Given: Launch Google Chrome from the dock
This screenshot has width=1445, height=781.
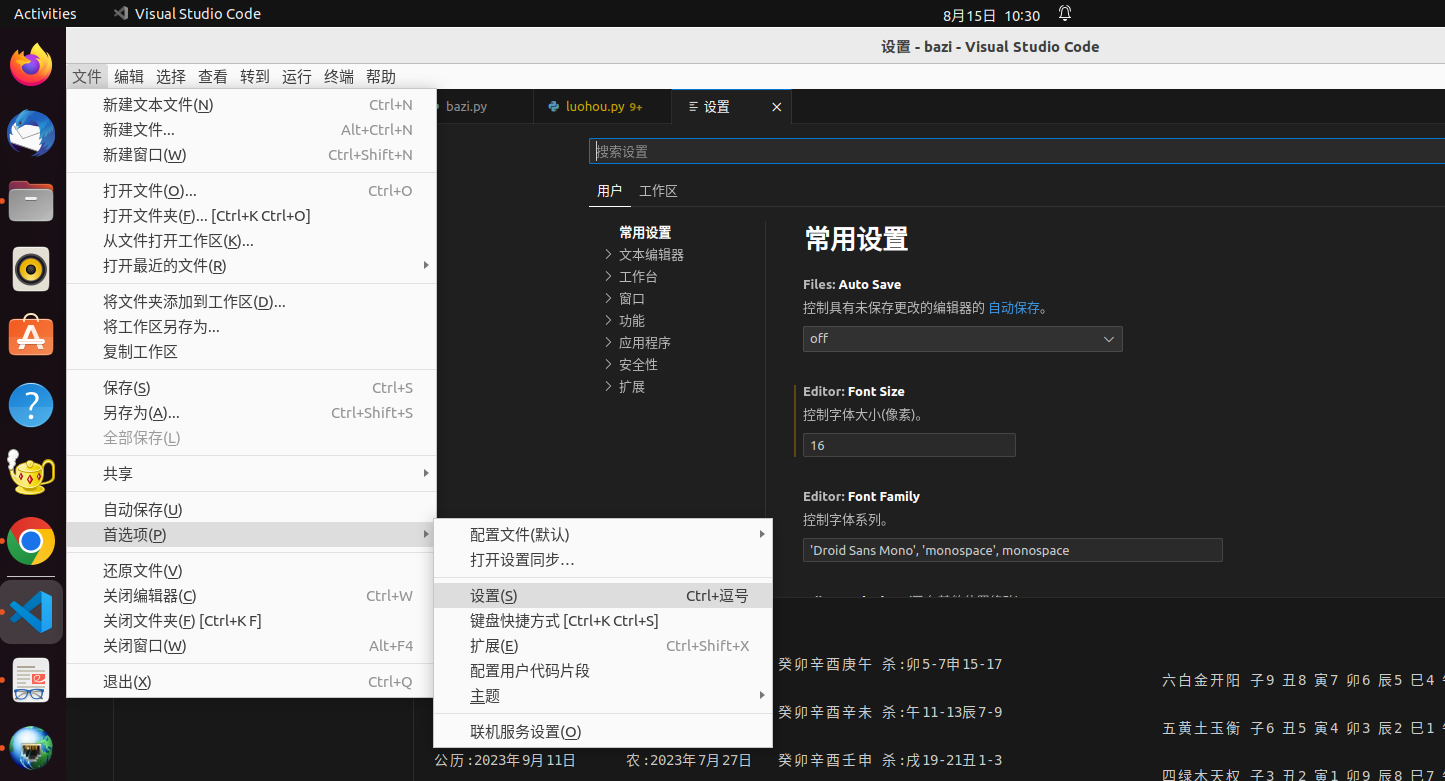Looking at the screenshot, I should [x=31, y=541].
